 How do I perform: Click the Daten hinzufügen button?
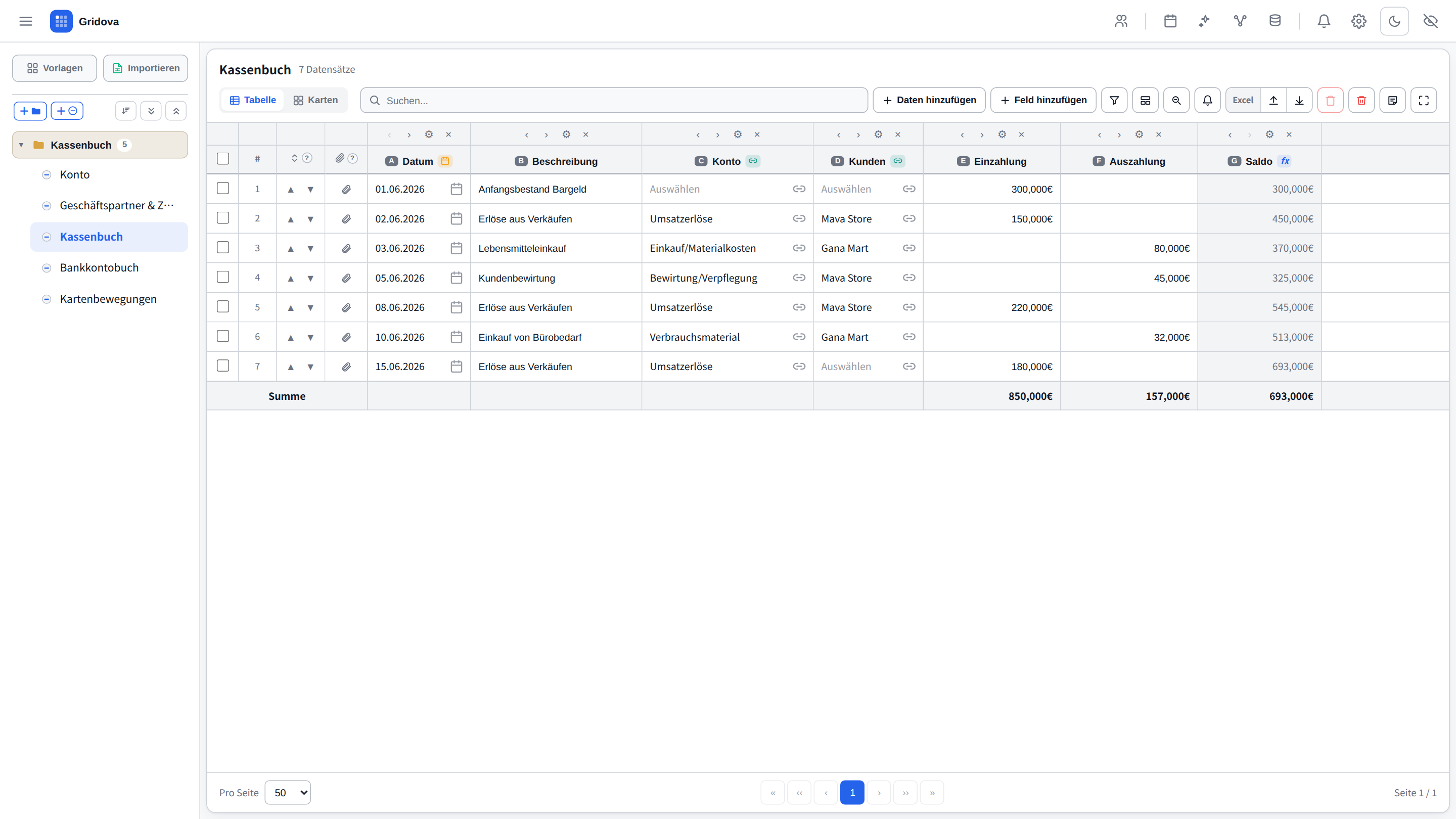tap(929, 100)
